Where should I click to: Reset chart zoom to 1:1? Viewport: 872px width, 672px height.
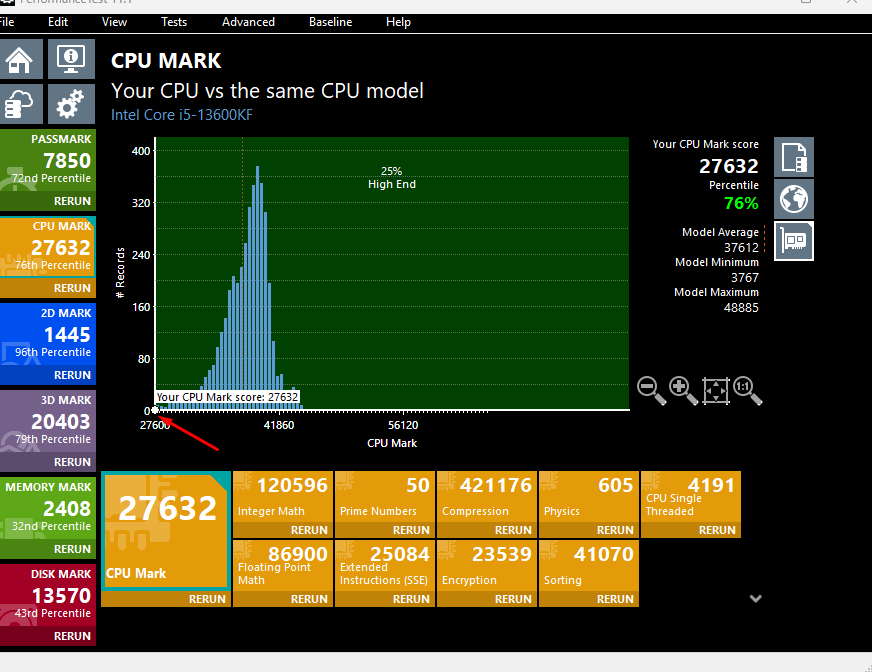pyautogui.click(x=747, y=391)
